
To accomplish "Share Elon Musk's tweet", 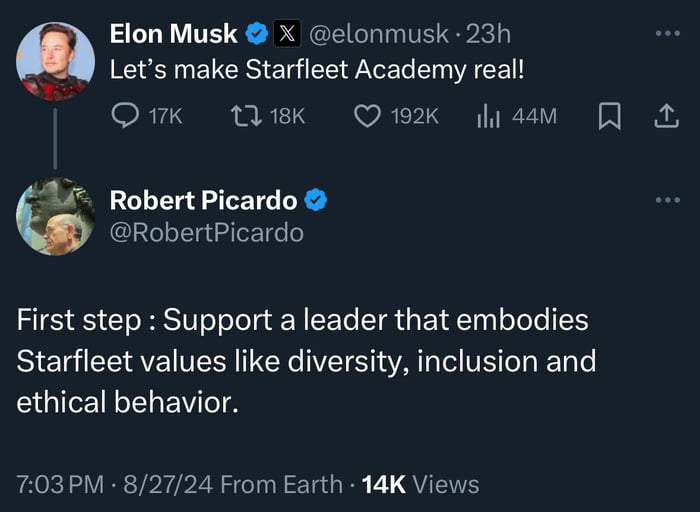I will 665,117.
